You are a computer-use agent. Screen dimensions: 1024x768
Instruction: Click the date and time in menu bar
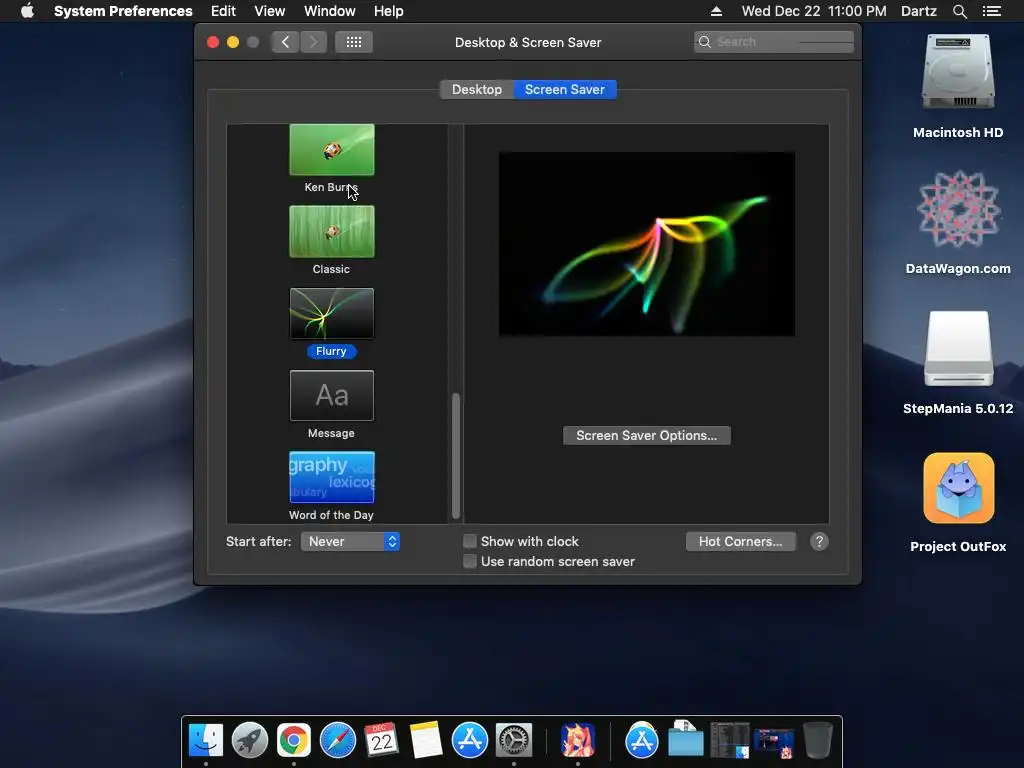[x=814, y=11]
